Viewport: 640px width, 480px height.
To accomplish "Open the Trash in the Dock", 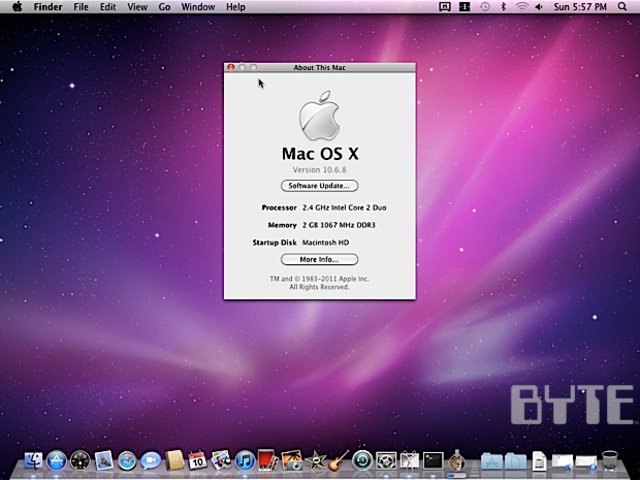I will click(610, 461).
